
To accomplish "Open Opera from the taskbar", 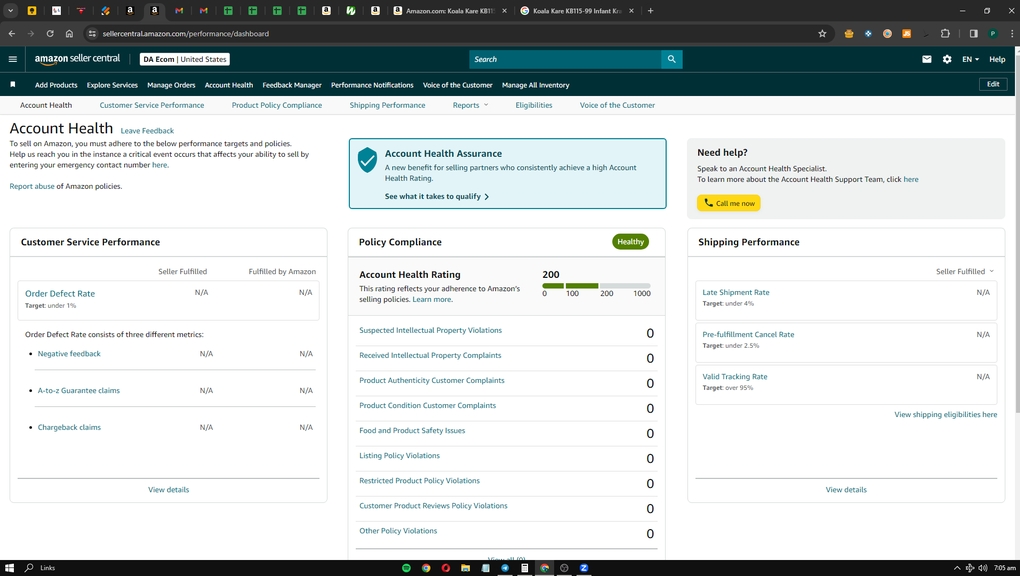I will 446,568.
